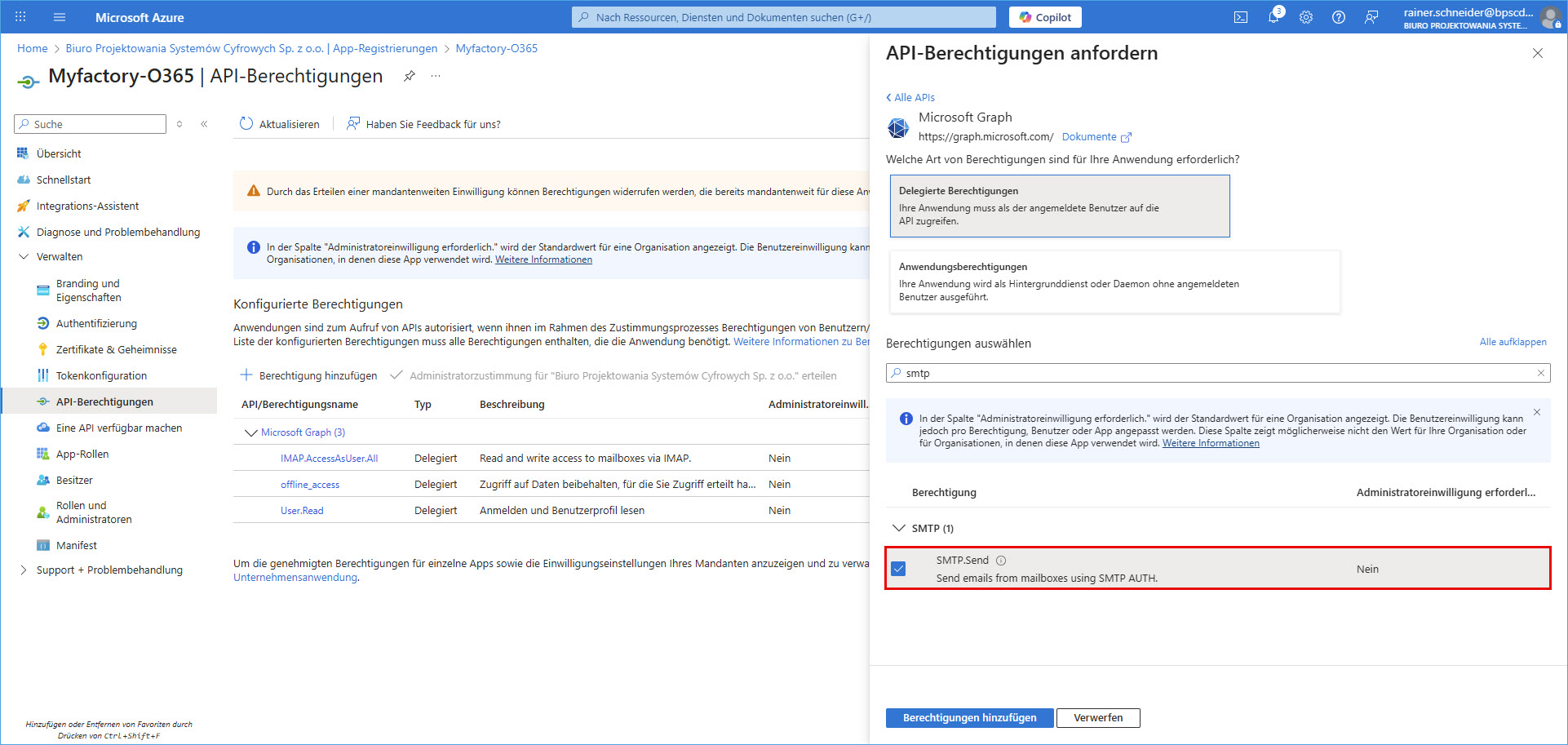Click Weitere Informationen link in panel banner

pyautogui.click(x=1211, y=443)
